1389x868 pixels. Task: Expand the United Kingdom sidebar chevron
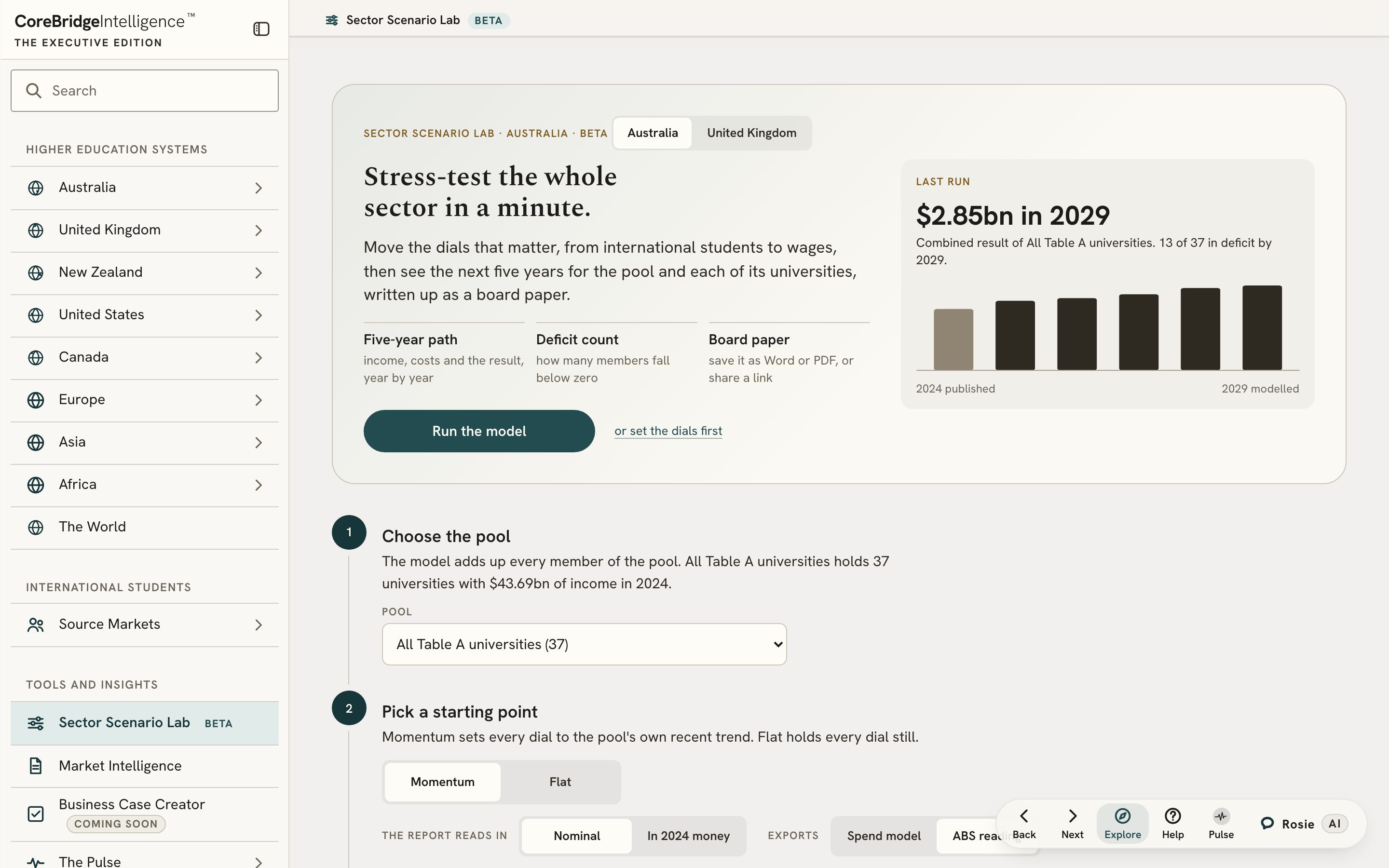tap(259, 231)
